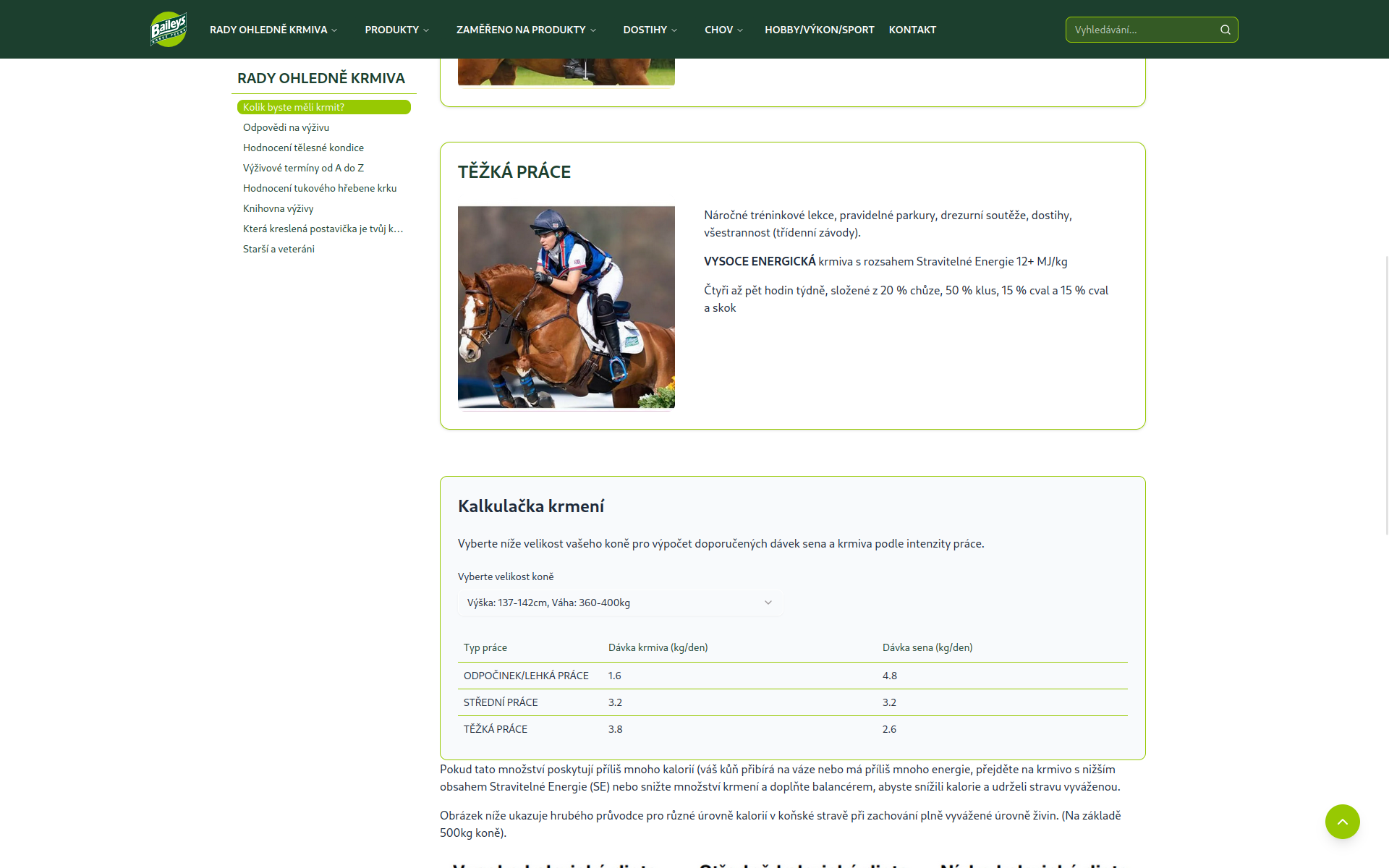Select the highlighted Kolik byste měli krmit? link
The width and height of the screenshot is (1389, 868).
click(294, 106)
